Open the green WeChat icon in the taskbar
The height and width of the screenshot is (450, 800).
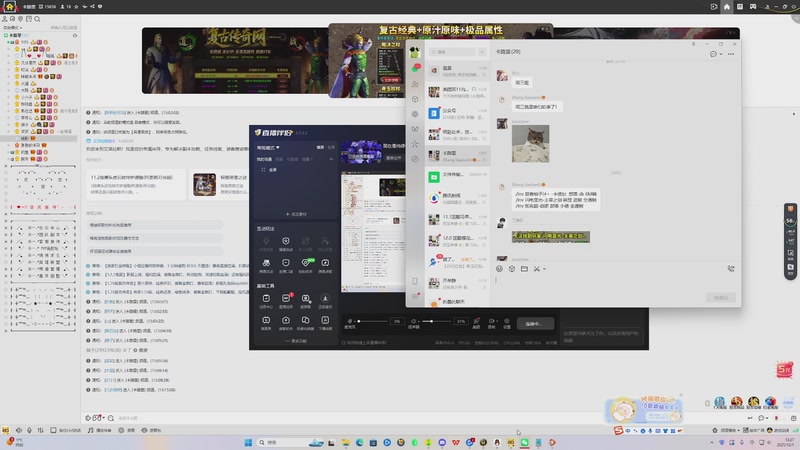coord(524,442)
